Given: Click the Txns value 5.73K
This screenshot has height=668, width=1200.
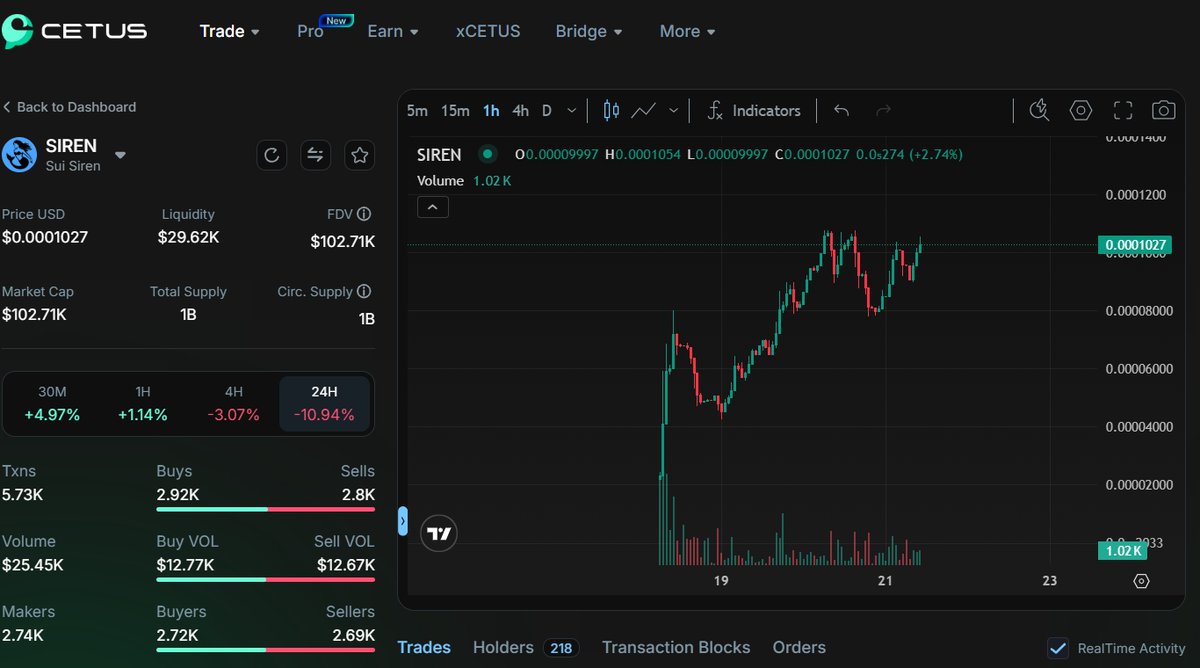Looking at the screenshot, I should tap(22, 494).
